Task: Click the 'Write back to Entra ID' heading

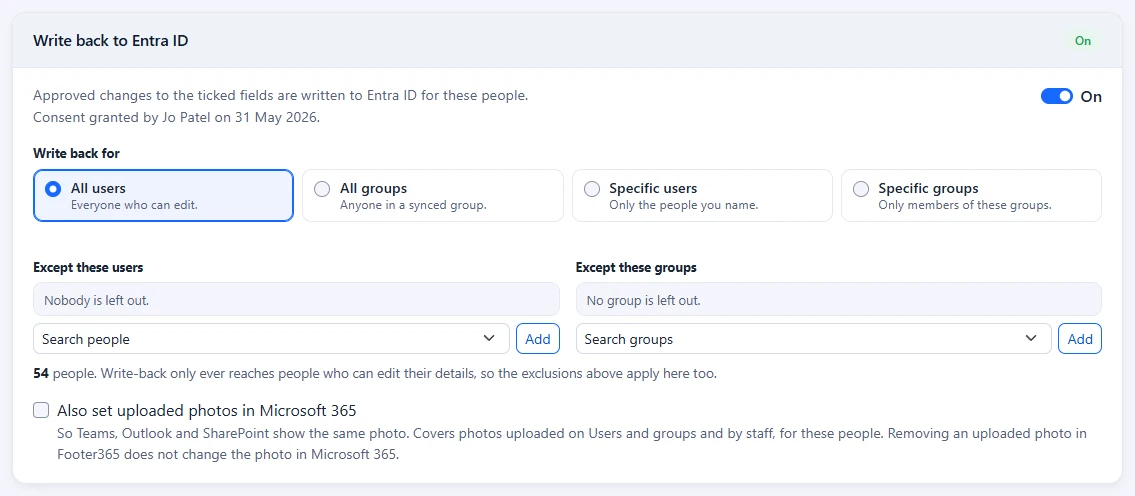Action: [x=111, y=41]
